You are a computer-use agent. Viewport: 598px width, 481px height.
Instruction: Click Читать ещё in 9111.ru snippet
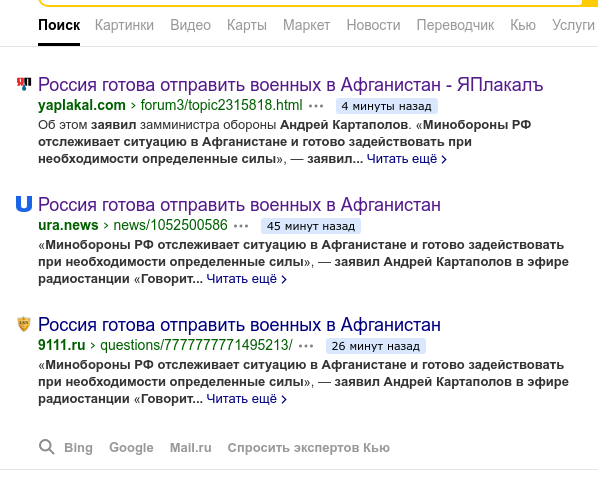[246, 399]
